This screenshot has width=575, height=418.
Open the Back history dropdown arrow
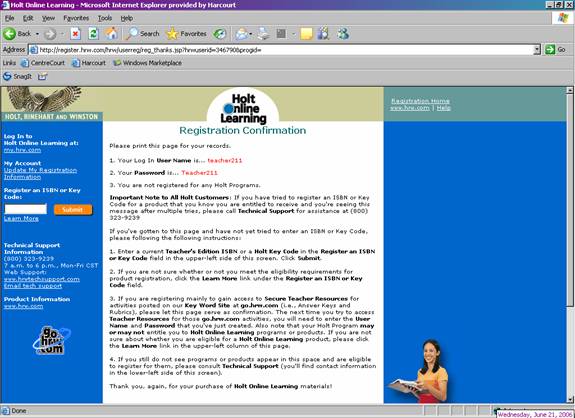click(x=37, y=34)
